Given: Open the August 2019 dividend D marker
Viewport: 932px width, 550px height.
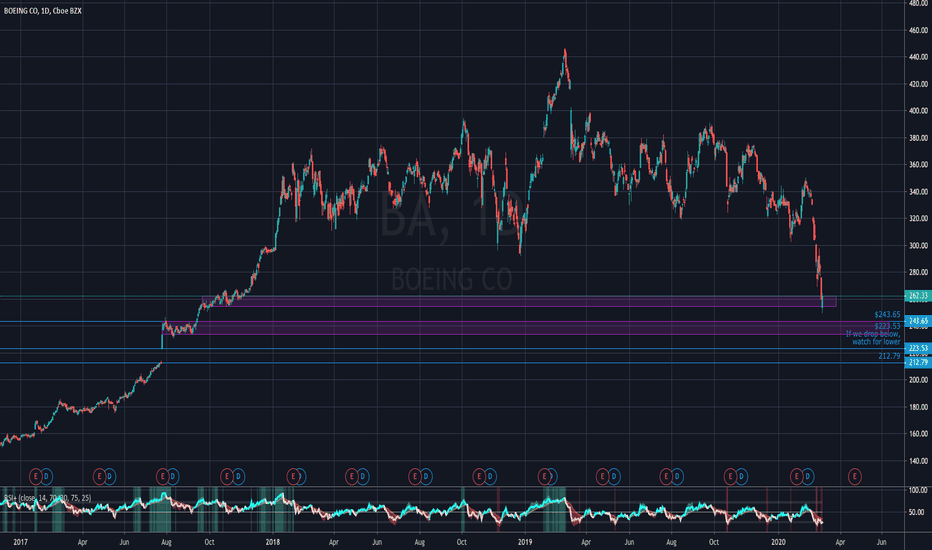Looking at the screenshot, I should [677, 476].
